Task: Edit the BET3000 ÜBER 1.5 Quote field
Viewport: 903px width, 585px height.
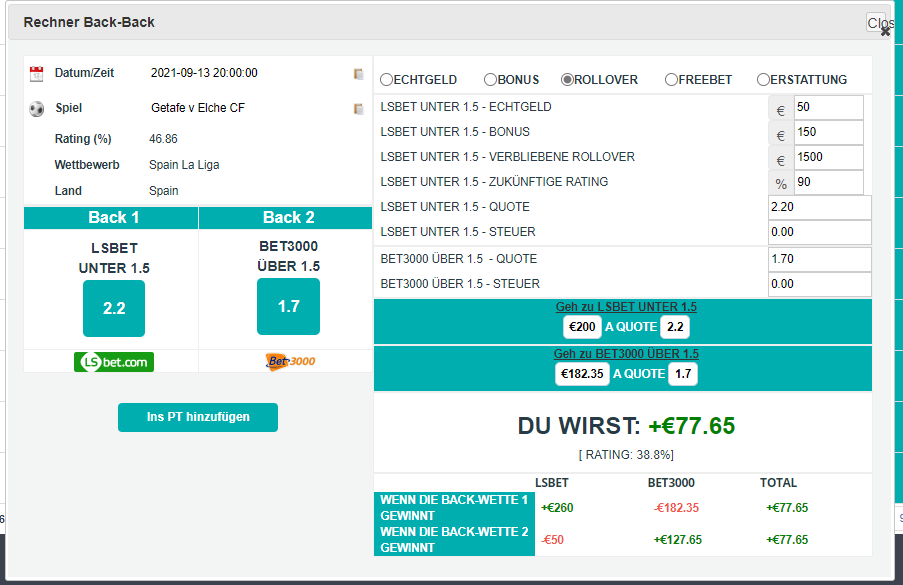Action: [x=819, y=259]
